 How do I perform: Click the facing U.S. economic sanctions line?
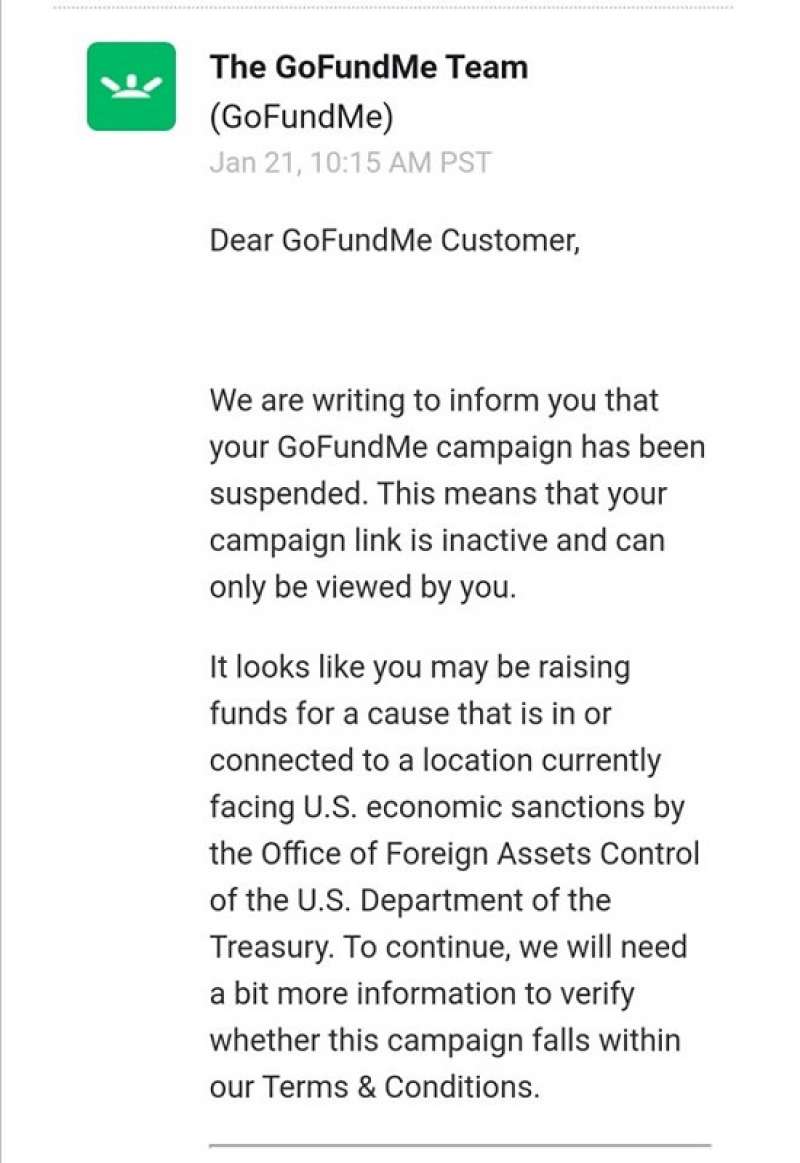click(446, 807)
